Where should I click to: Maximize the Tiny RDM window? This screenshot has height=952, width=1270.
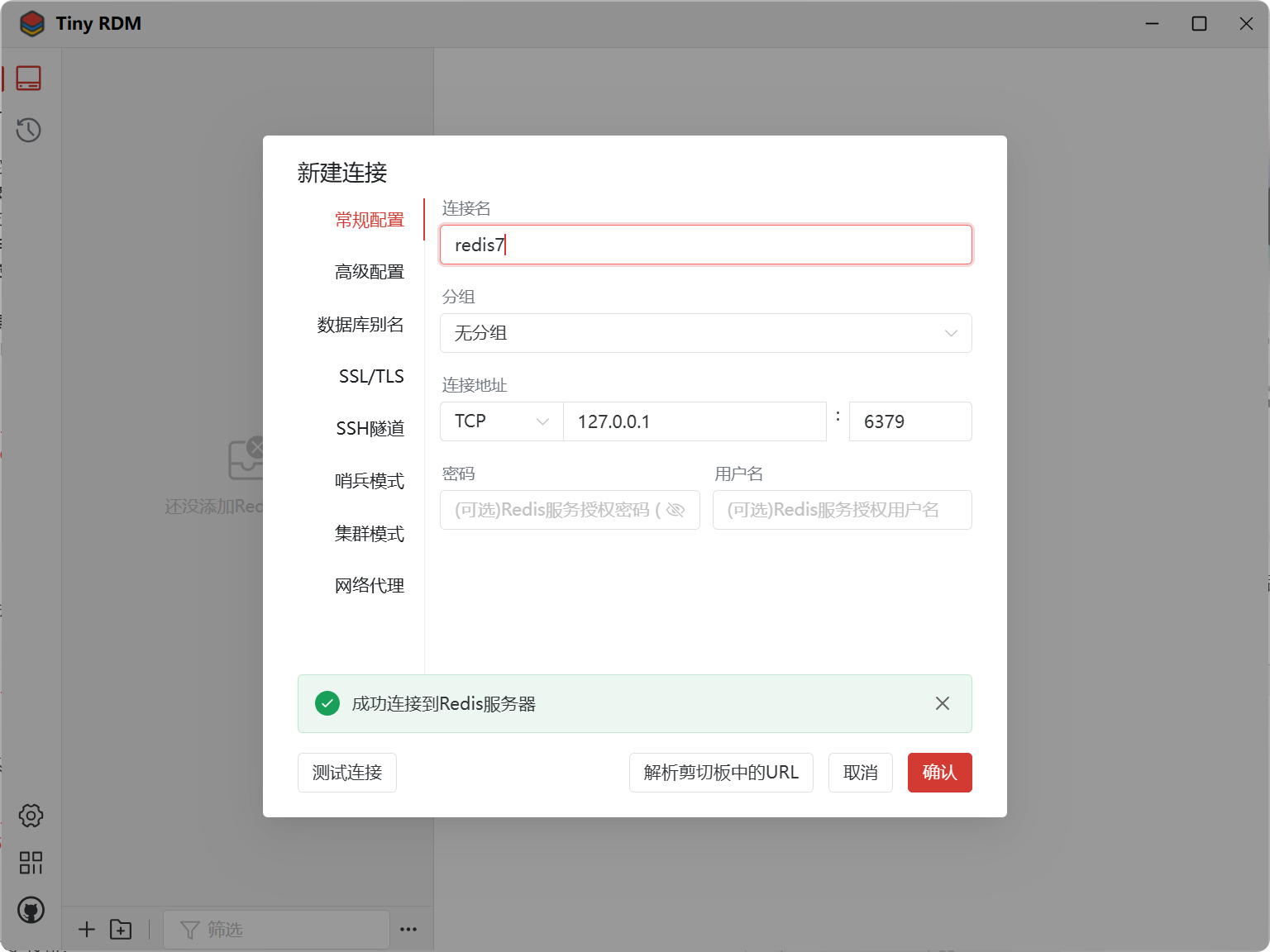point(1199,23)
